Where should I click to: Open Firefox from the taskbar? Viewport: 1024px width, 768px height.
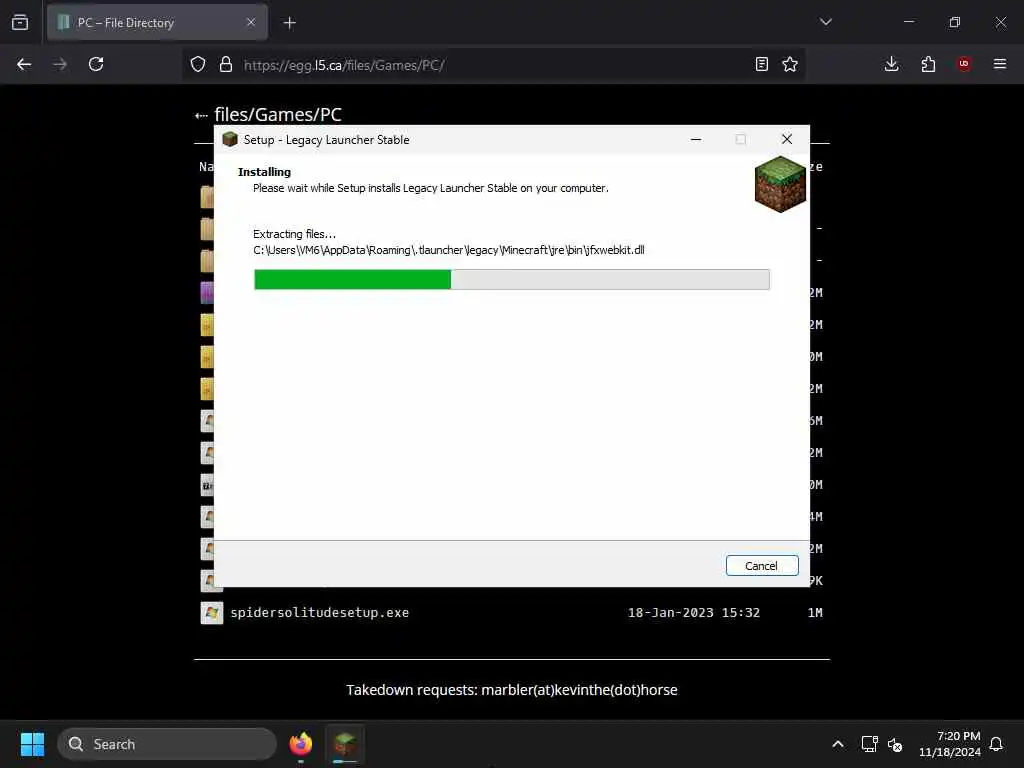pos(300,744)
